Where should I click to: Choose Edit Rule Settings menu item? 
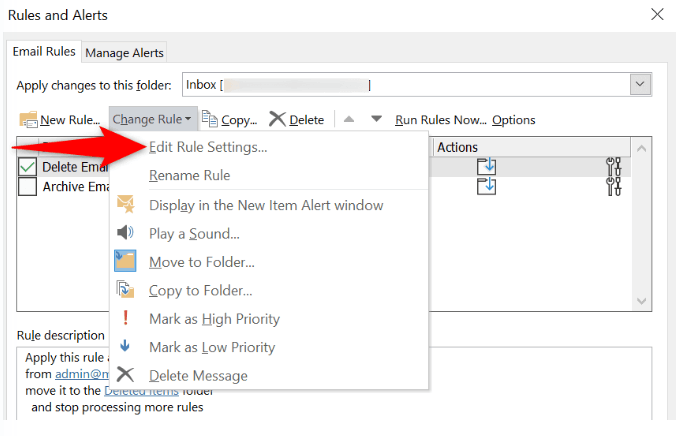point(208,147)
